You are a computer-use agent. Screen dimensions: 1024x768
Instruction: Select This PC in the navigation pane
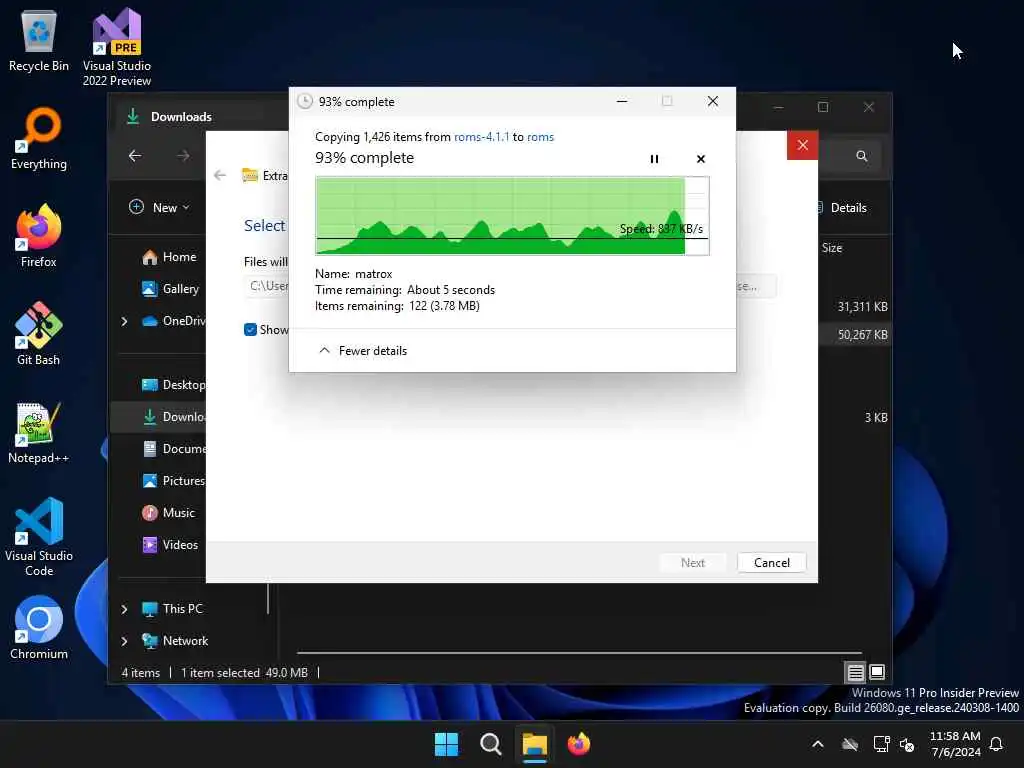tap(172, 609)
